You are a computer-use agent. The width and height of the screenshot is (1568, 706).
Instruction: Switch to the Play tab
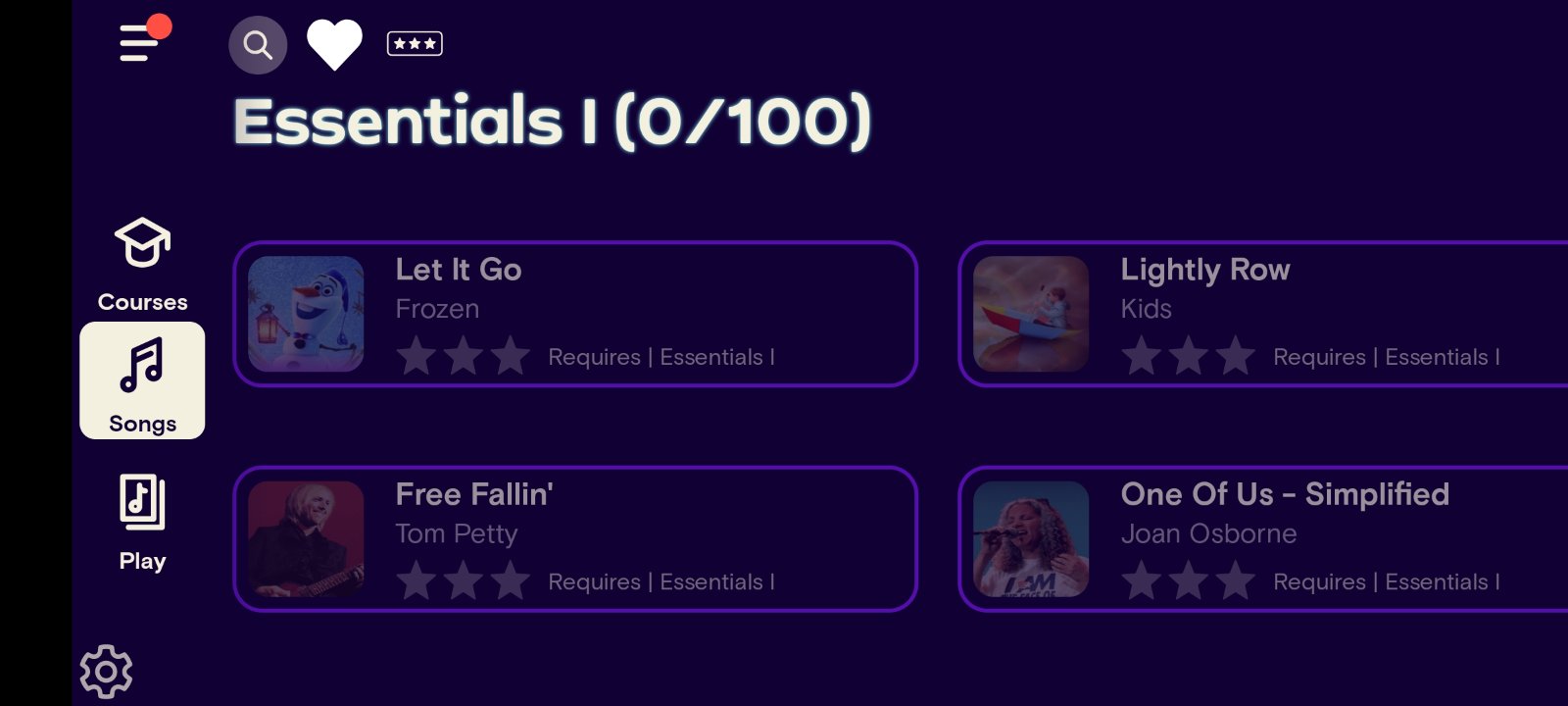click(142, 522)
